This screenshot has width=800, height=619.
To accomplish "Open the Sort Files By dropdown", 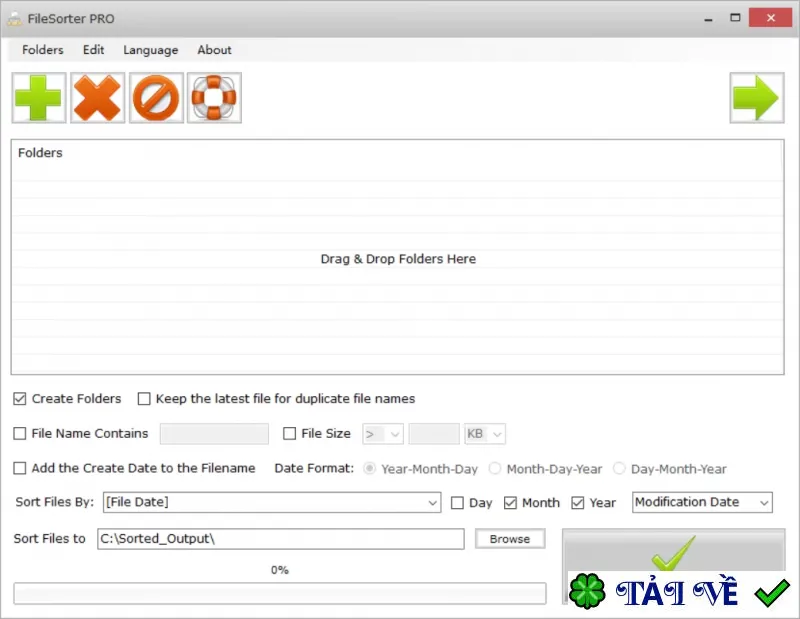I will (x=272, y=502).
